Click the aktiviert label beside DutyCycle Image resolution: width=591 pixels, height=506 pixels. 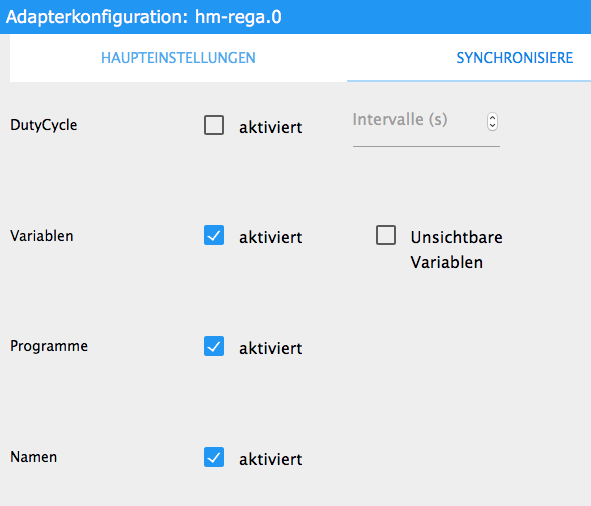tap(270, 127)
